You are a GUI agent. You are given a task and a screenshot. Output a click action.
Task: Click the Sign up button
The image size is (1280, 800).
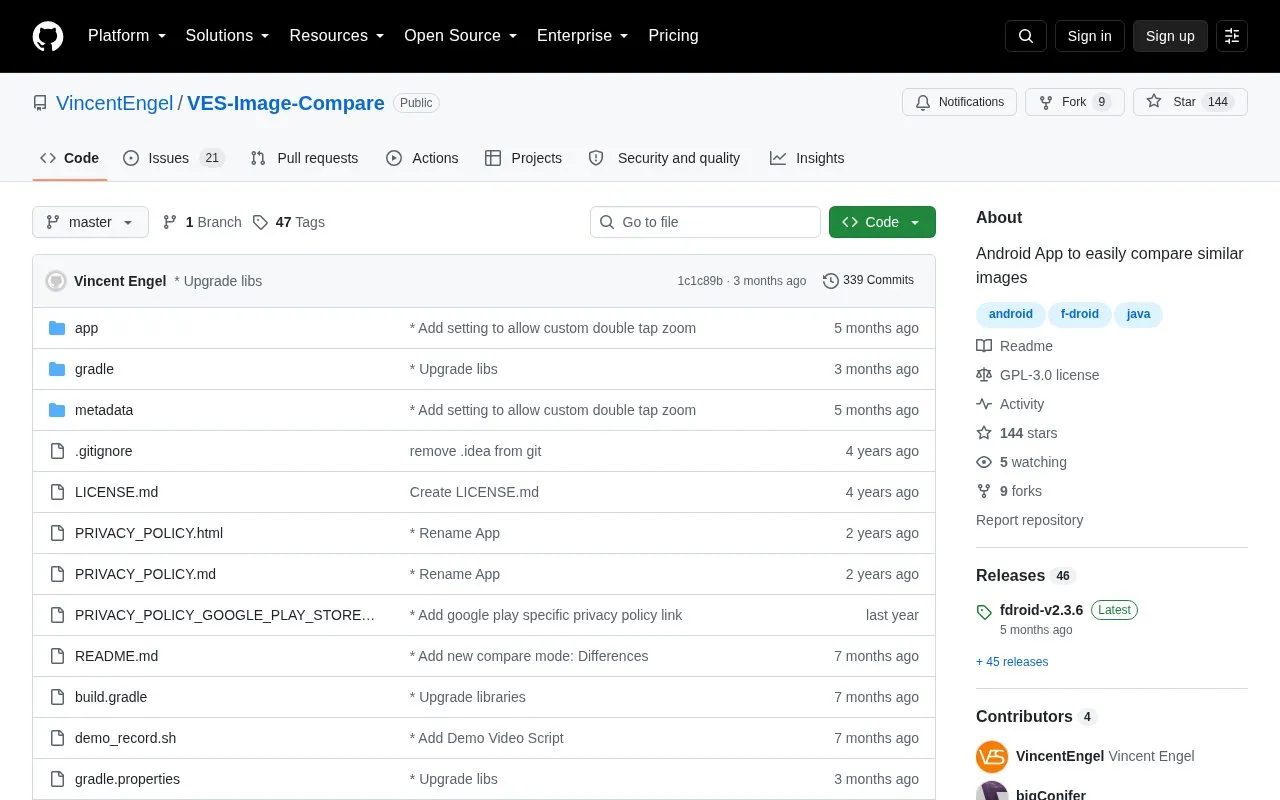(x=1170, y=36)
